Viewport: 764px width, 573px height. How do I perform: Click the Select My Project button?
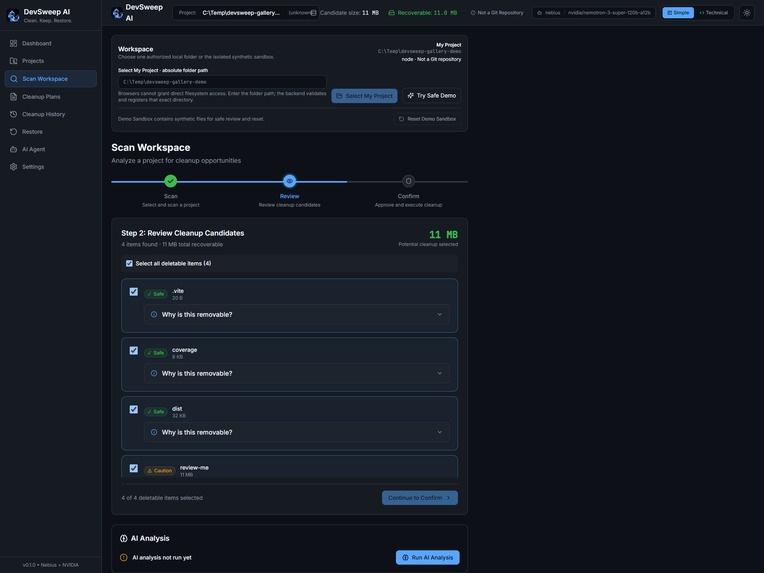(x=364, y=96)
